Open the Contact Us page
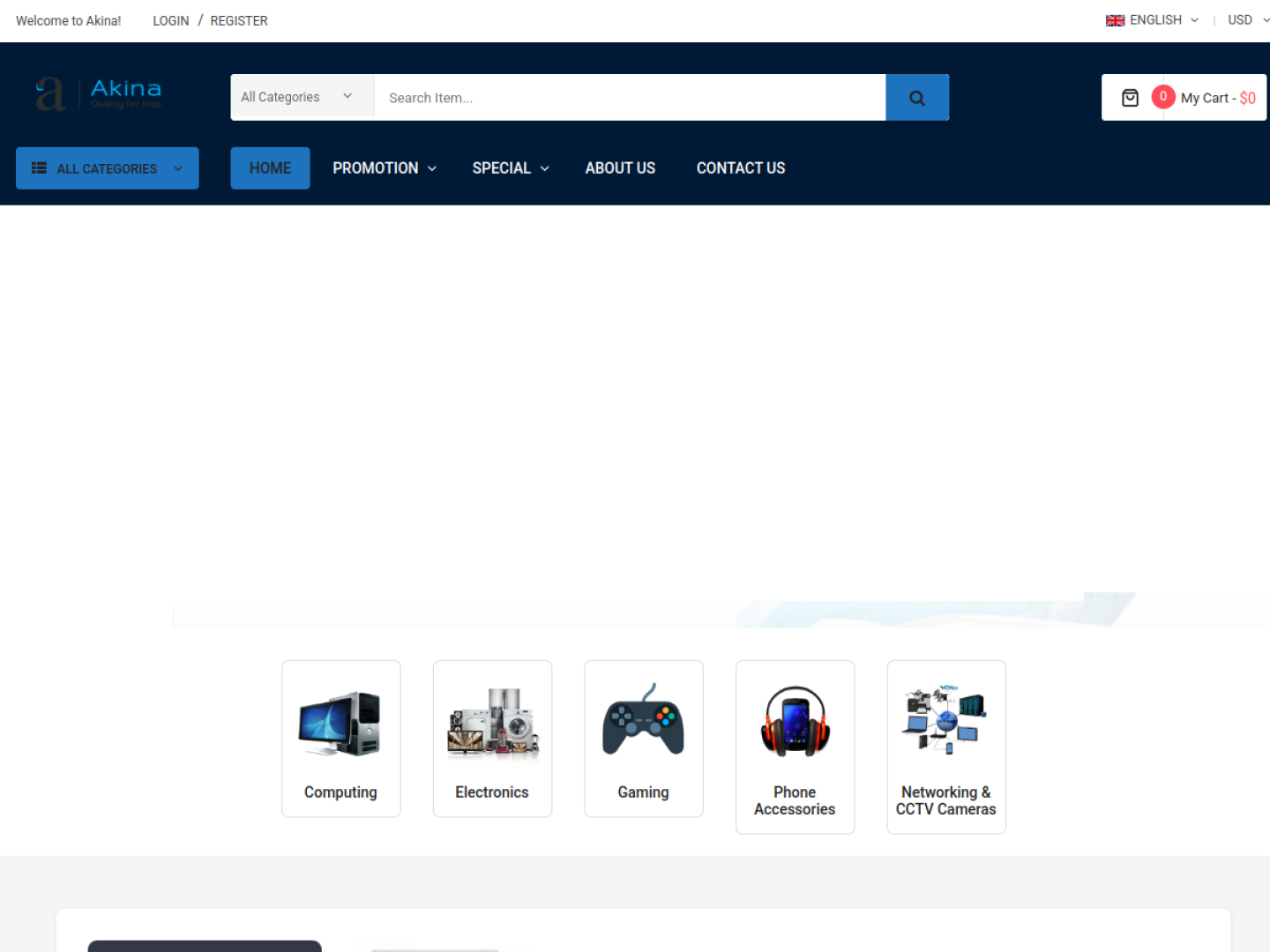 pyautogui.click(x=741, y=168)
